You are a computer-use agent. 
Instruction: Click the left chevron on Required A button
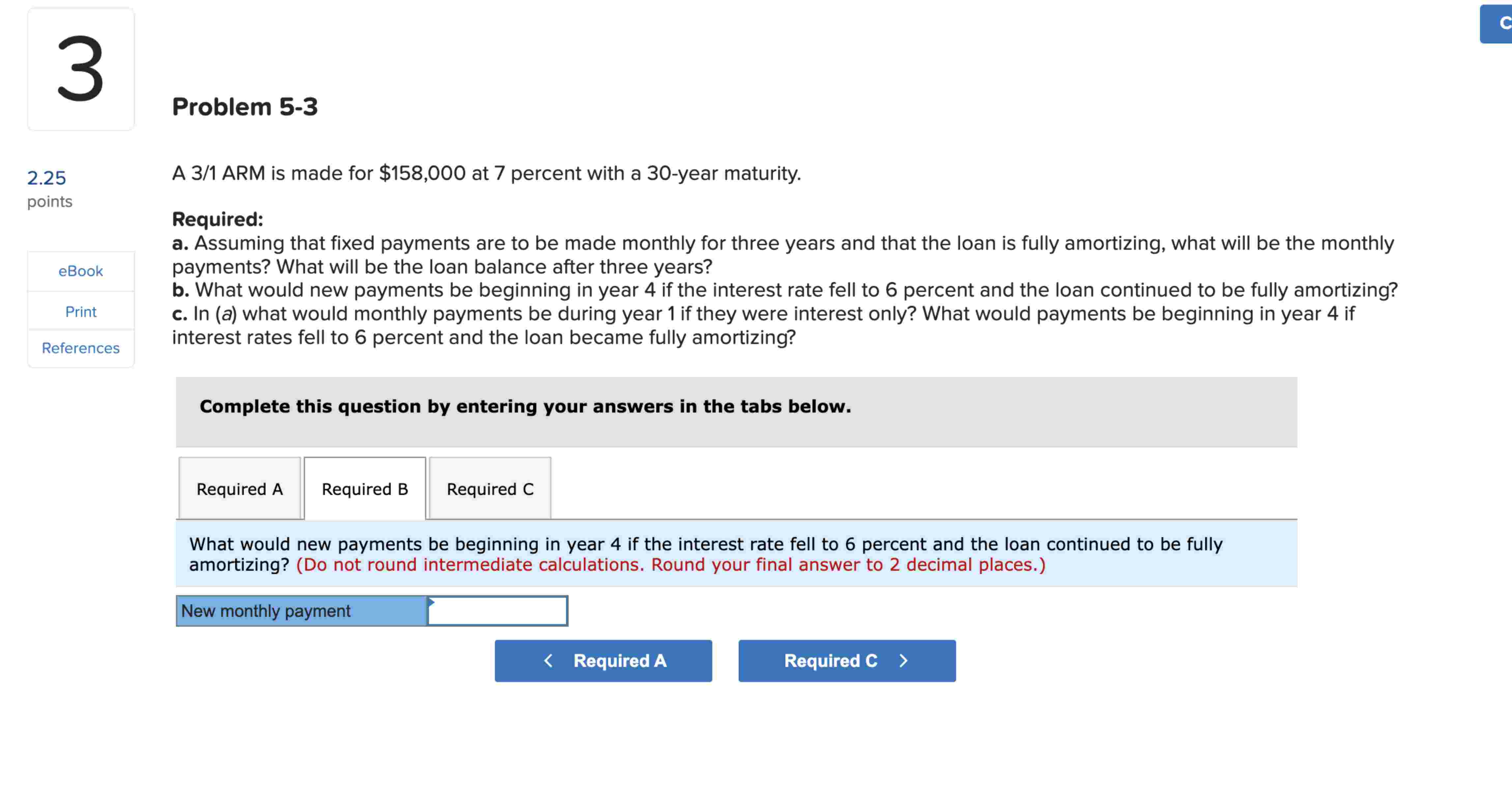[x=547, y=660]
